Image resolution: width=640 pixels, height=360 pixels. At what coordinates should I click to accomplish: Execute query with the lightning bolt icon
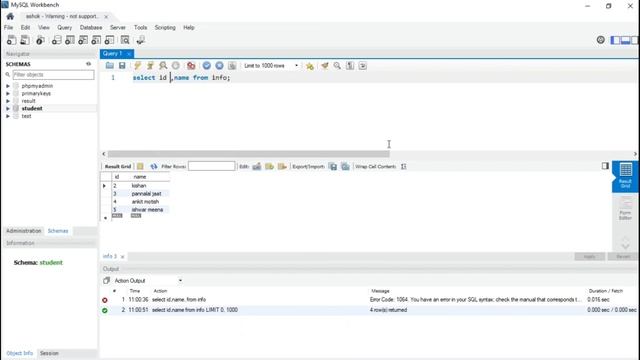click(138, 65)
